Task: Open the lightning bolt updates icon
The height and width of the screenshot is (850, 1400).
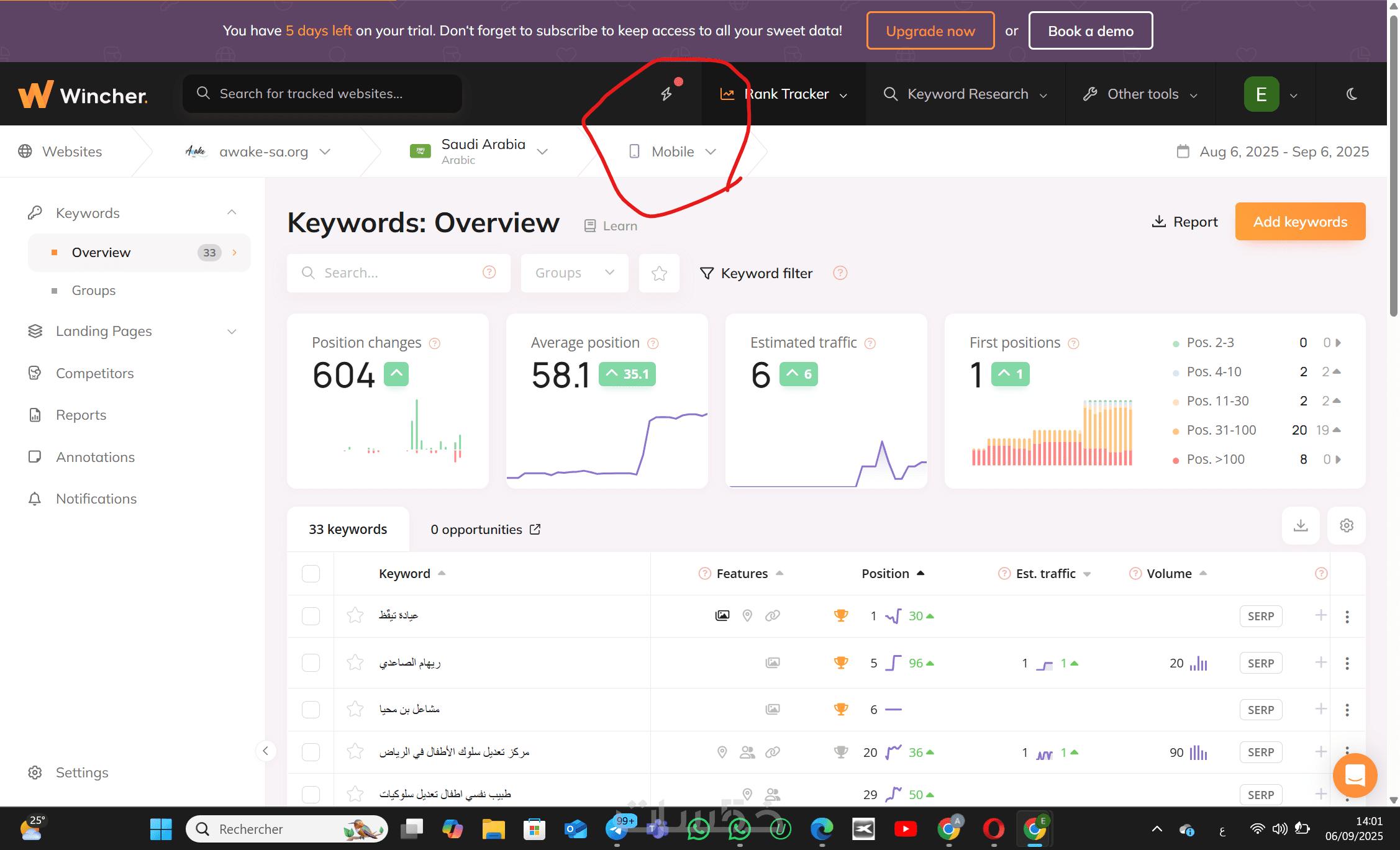Action: coord(666,94)
